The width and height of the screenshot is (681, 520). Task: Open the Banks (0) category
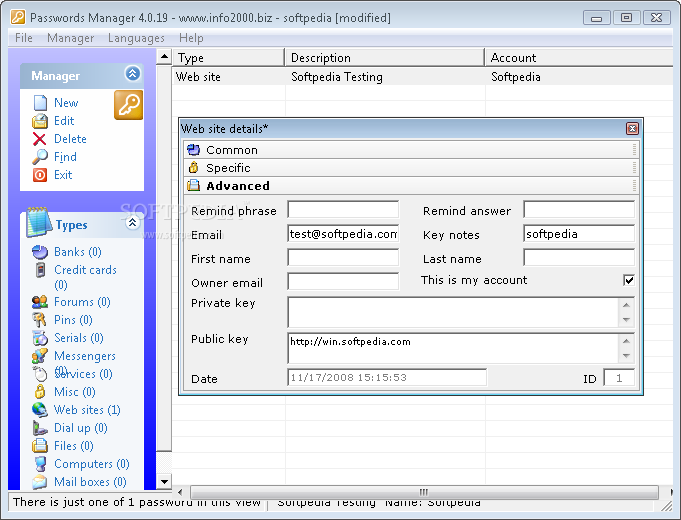click(78, 252)
